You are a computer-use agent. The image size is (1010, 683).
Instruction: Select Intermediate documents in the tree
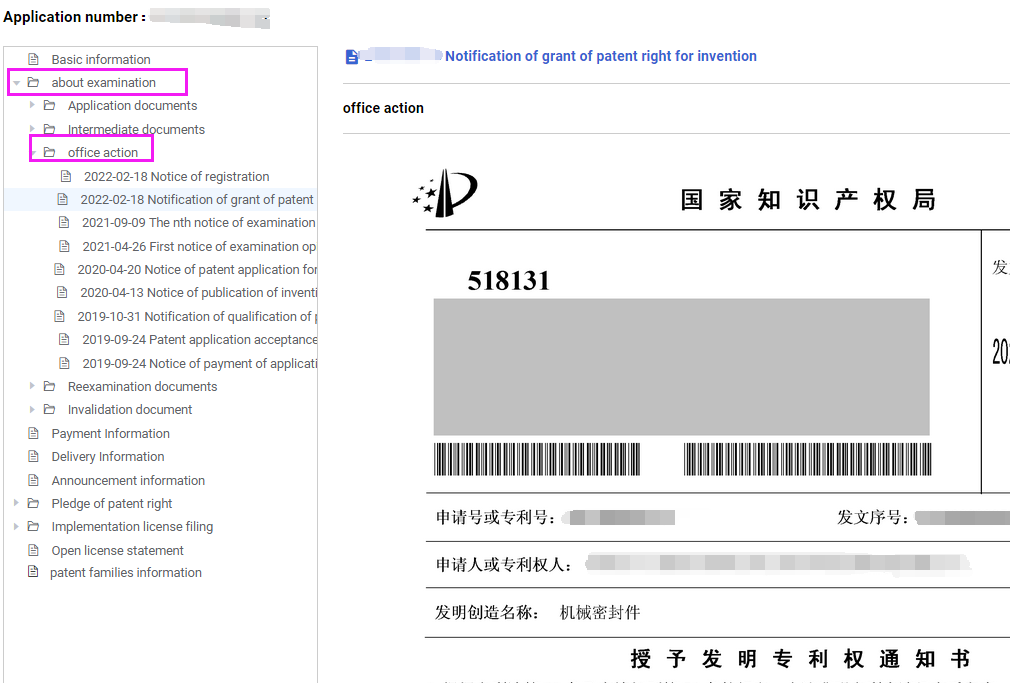(x=136, y=130)
